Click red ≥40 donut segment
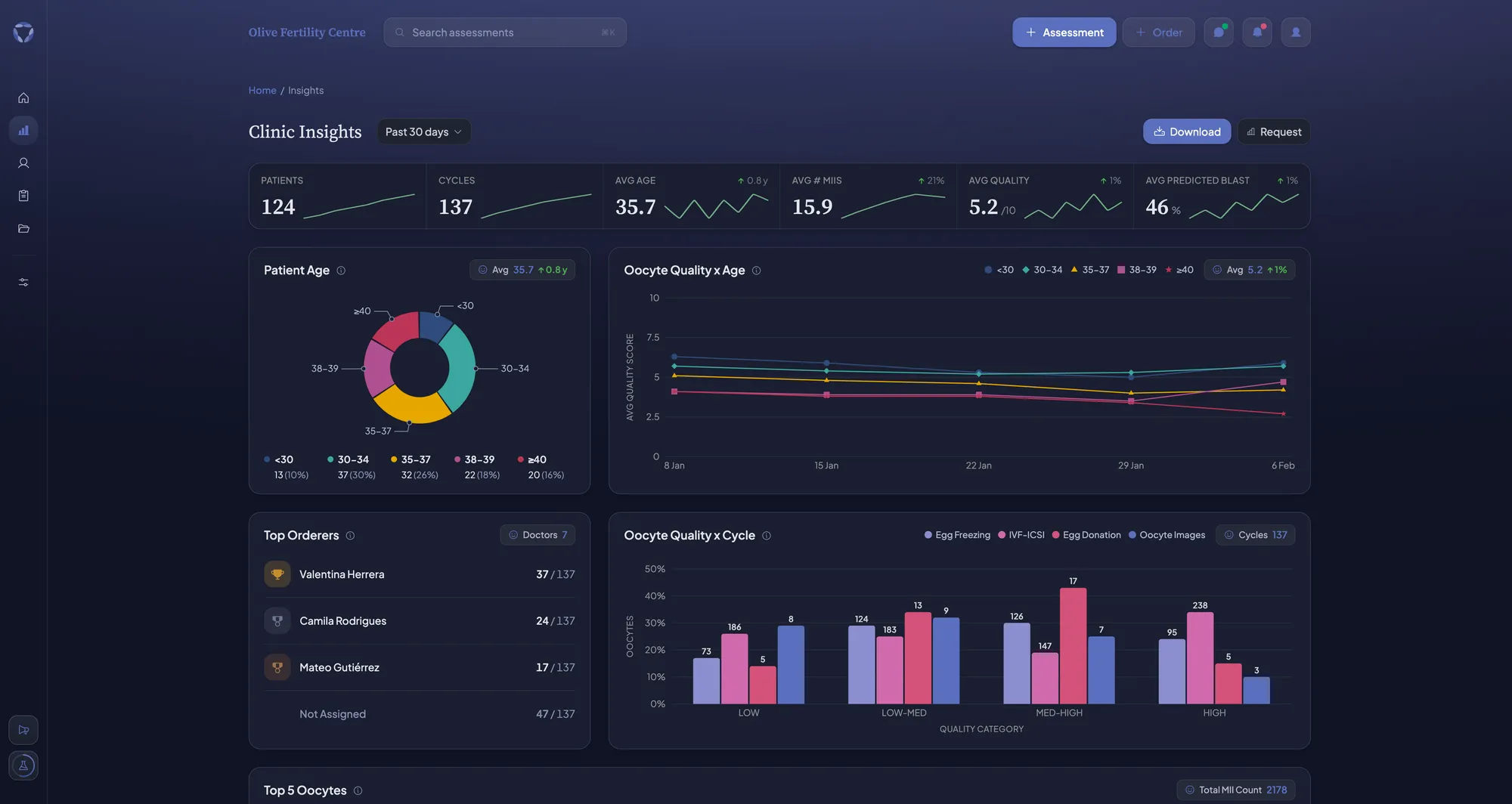 [x=398, y=329]
